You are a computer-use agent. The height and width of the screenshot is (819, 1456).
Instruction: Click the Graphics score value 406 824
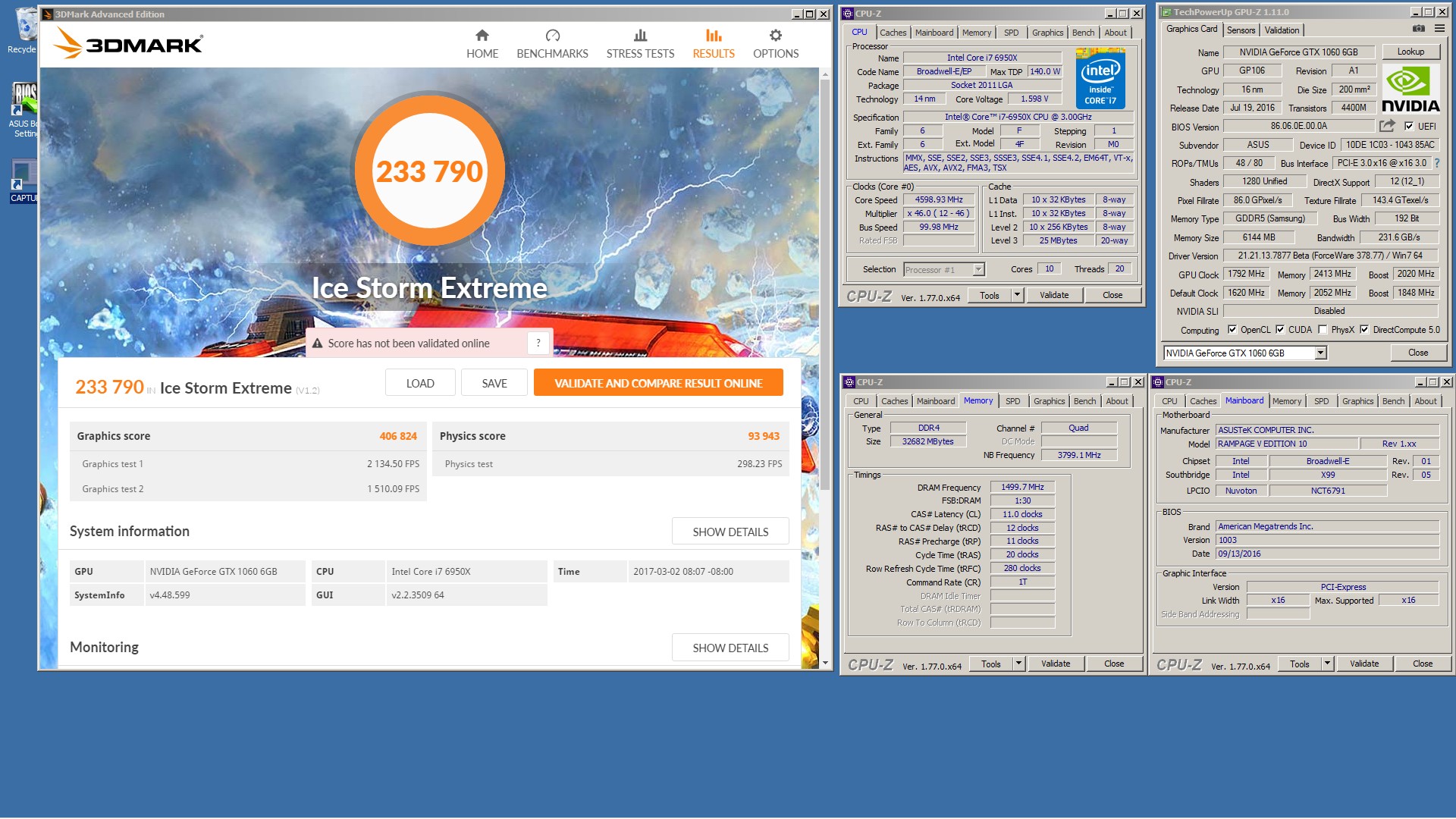pos(398,436)
